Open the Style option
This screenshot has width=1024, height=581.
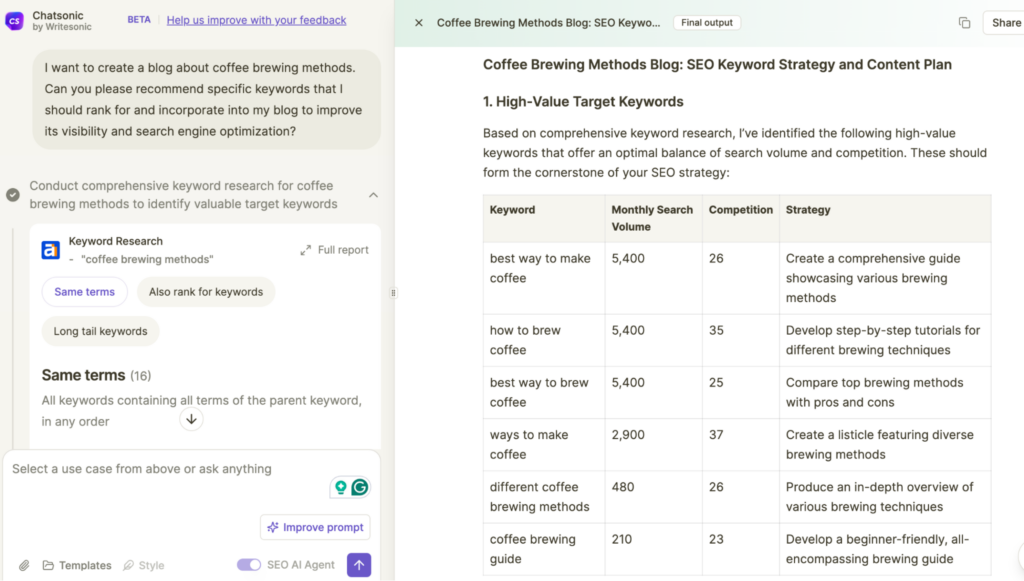pyautogui.click(x=144, y=565)
